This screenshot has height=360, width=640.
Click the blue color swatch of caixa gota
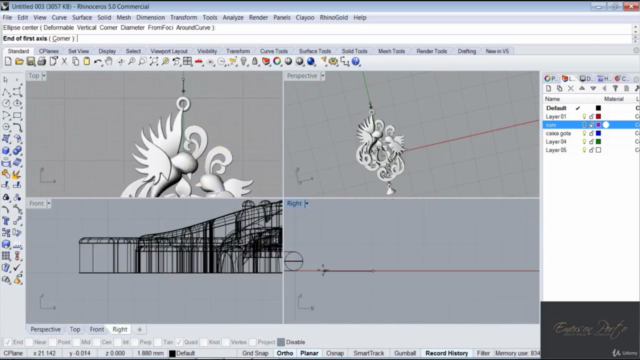pyautogui.click(x=598, y=133)
